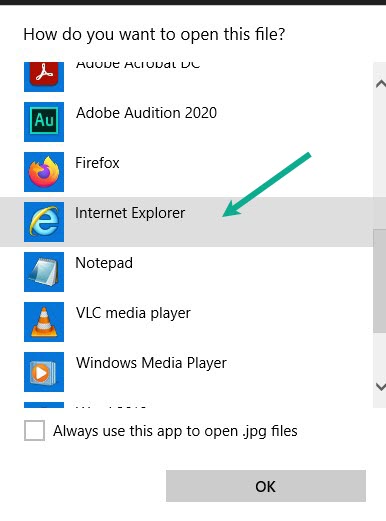Viewport: 386px width, 521px height.
Task: Select the VLC traffic cone icon
Action: tap(44, 322)
